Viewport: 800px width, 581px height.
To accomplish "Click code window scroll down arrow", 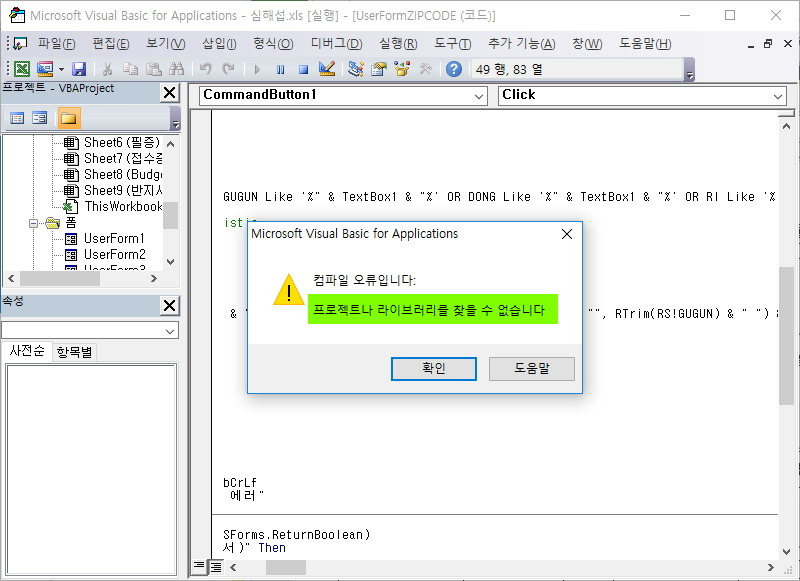I will pyautogui.click(x=786, y=552).
